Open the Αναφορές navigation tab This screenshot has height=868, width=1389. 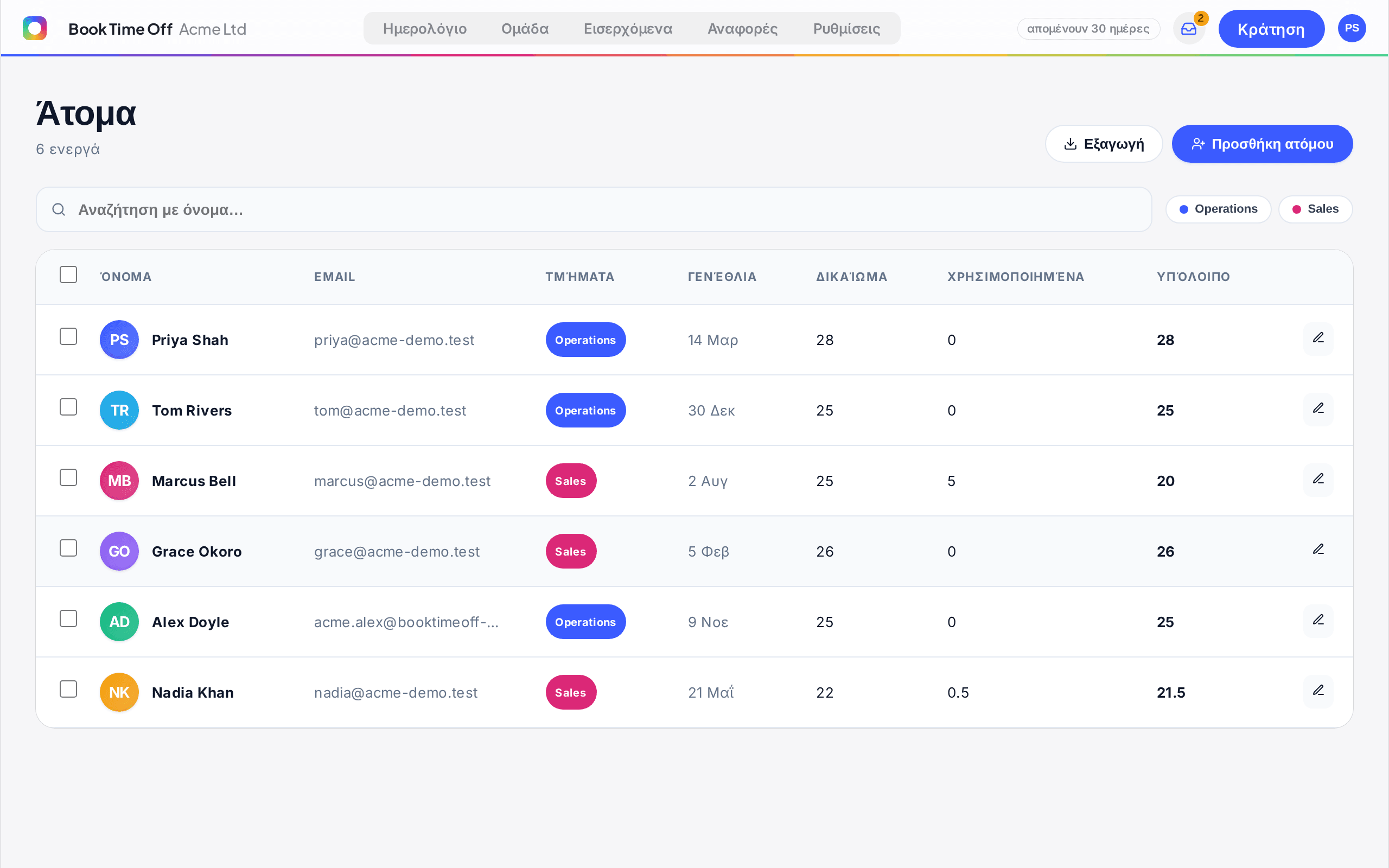pyautogui.click(x=742, y=29)
